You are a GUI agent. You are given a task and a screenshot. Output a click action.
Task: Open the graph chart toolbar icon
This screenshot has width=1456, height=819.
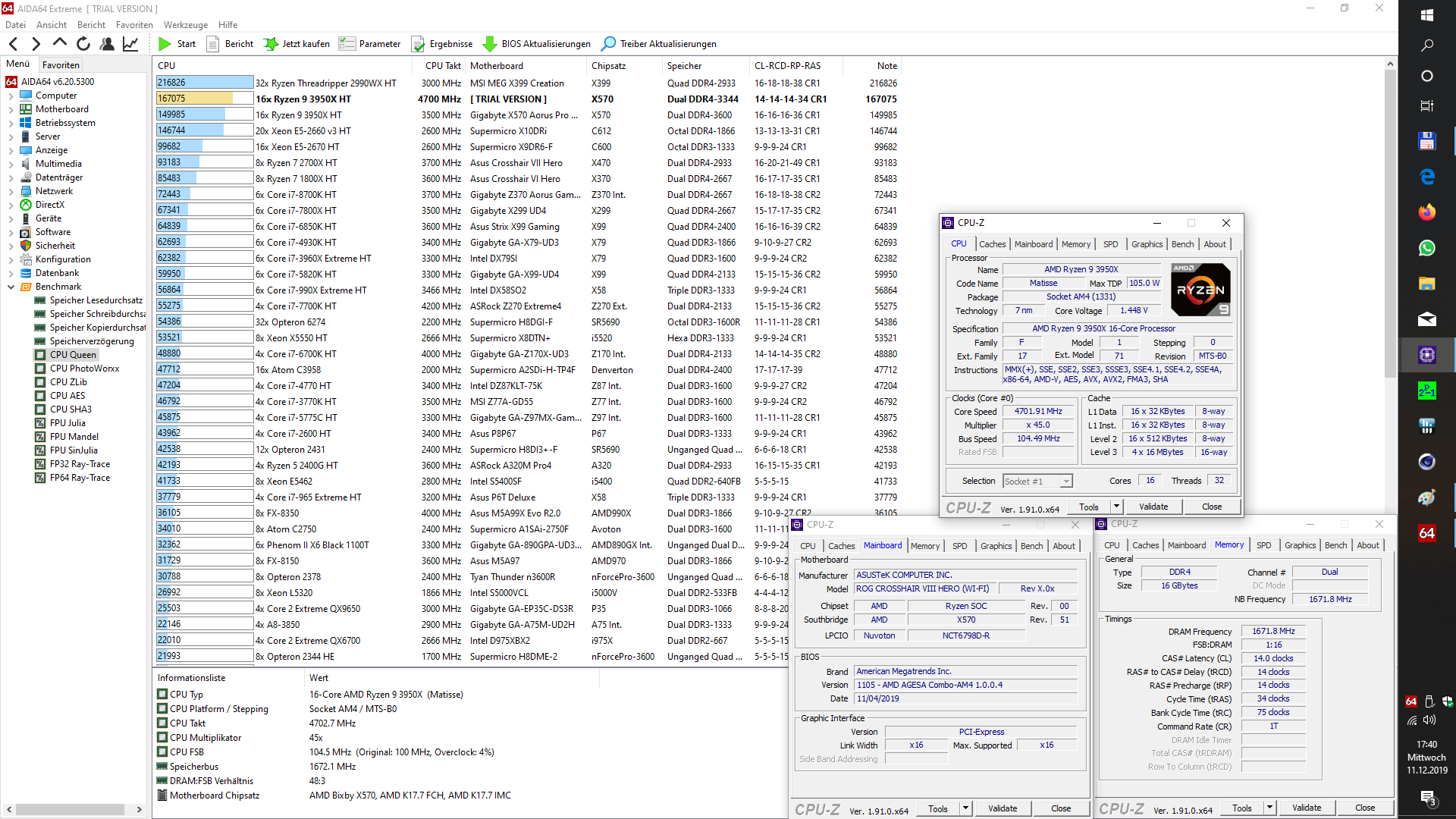click(x=130, y=44)
